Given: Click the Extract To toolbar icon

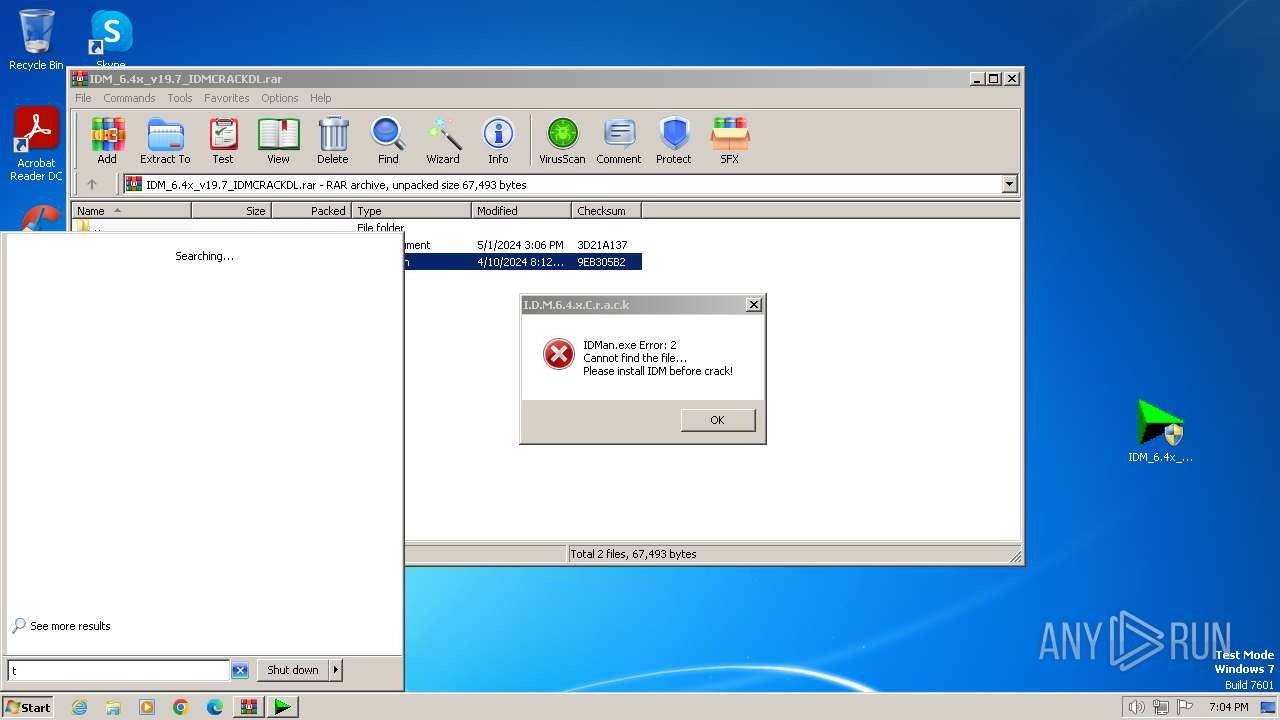Looking at the screenshot, I should point(165,140).
